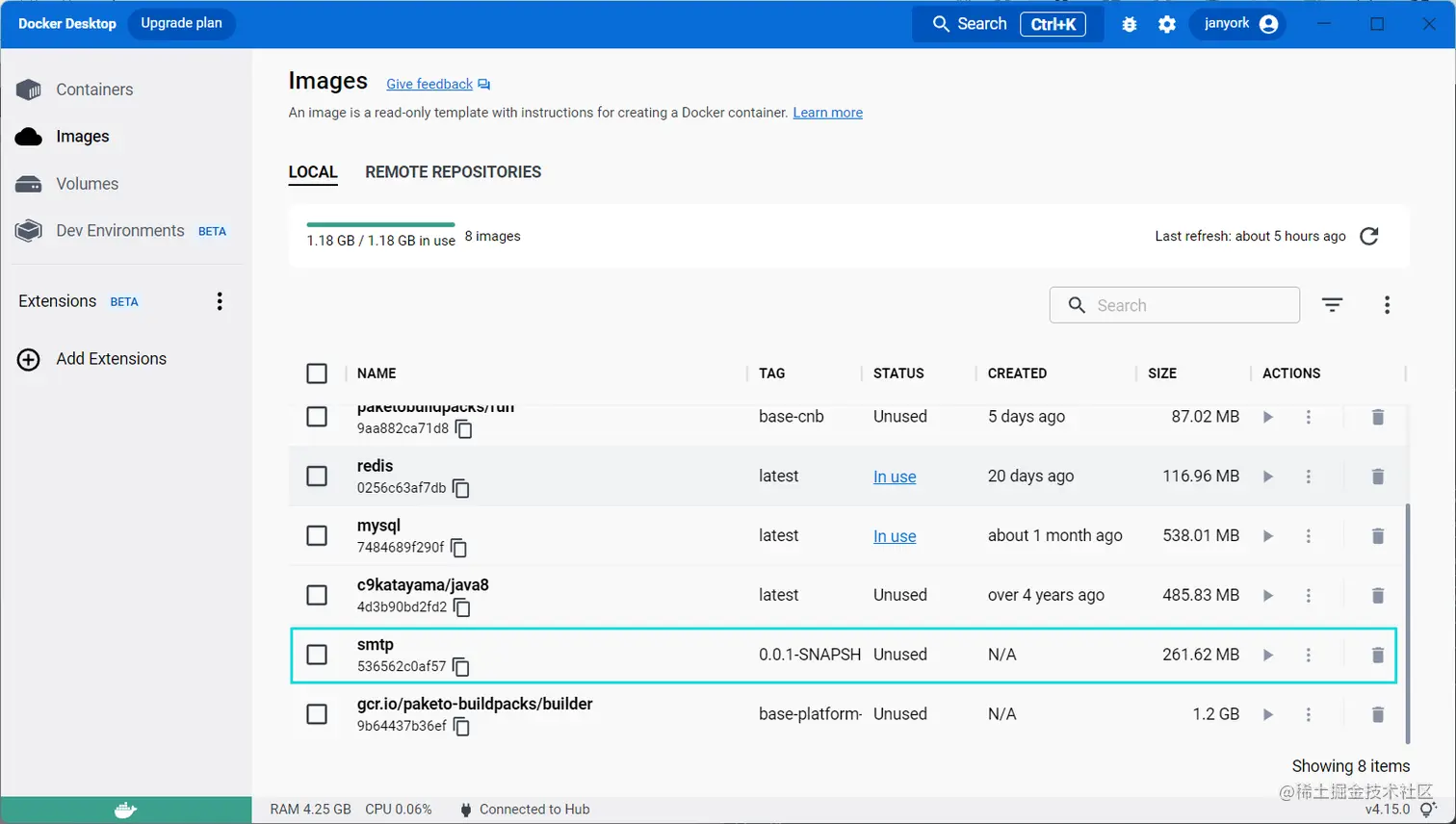Image resolution: width=1456 pixels, height=824 pixels.
Task: Open more actions for c9katayama/java8 image
Action: 1309,596
